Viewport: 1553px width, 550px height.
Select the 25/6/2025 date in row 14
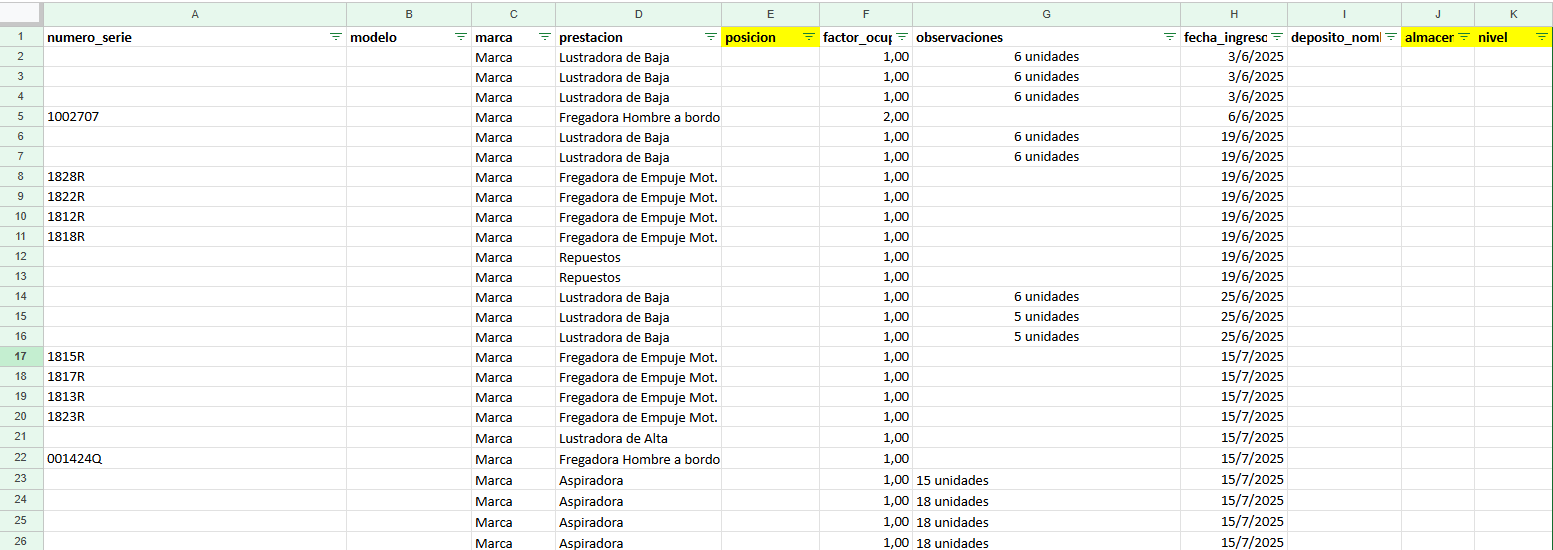pos(1234,297)
